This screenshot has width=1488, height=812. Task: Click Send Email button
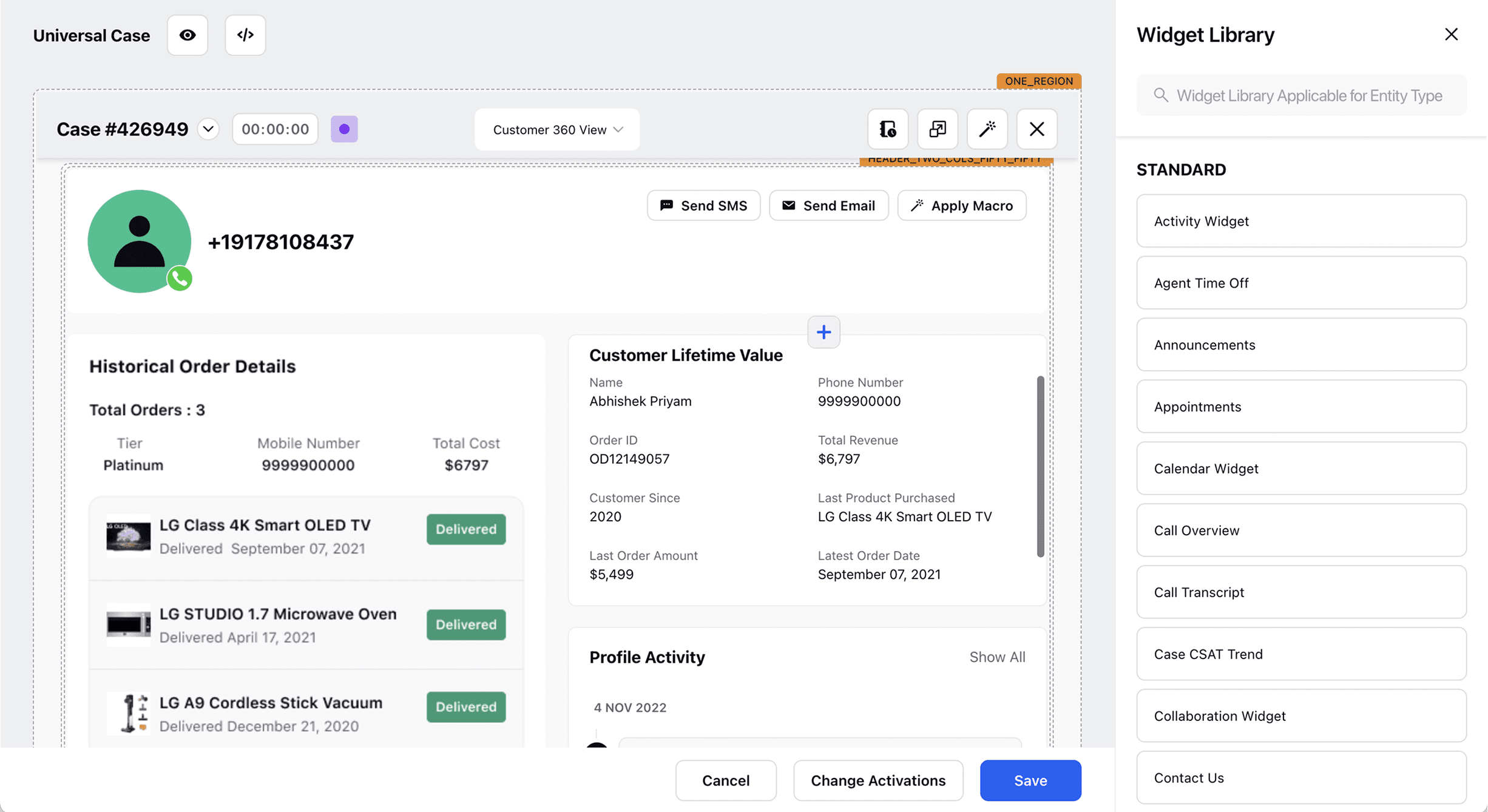(829, 206)
